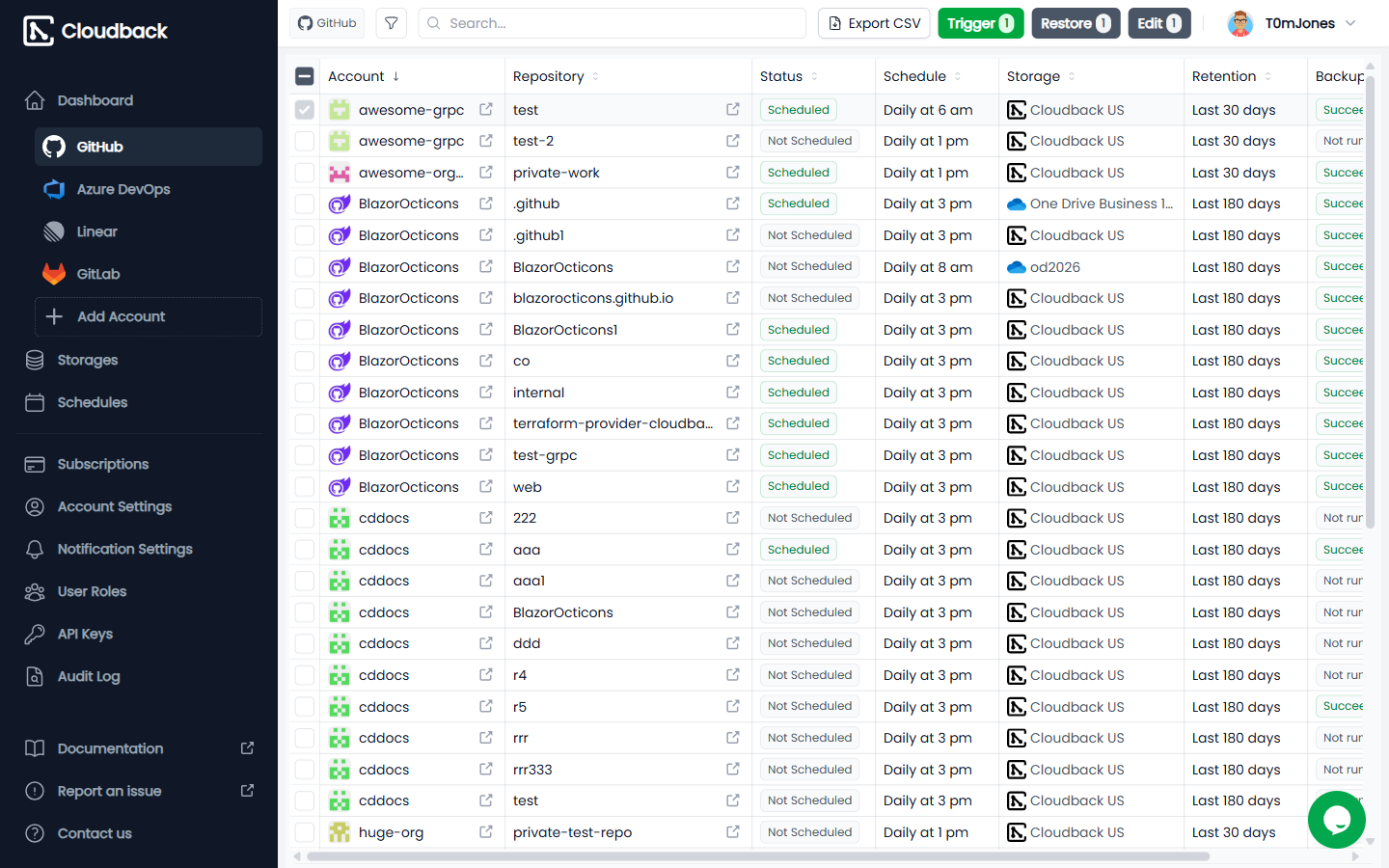Click the Add Account button
The width and height of the screenshot is (1389, 868).
(149, 316)
